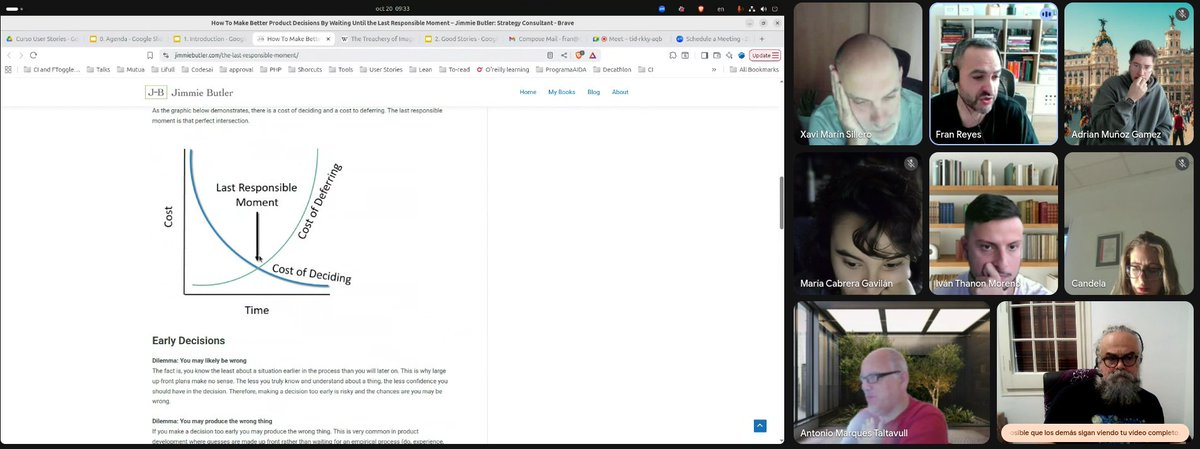This screenshot has width=1200, height=449.
Task: Click the speaking indicator on Fran Reyes tile
Action: (1045, 14)
